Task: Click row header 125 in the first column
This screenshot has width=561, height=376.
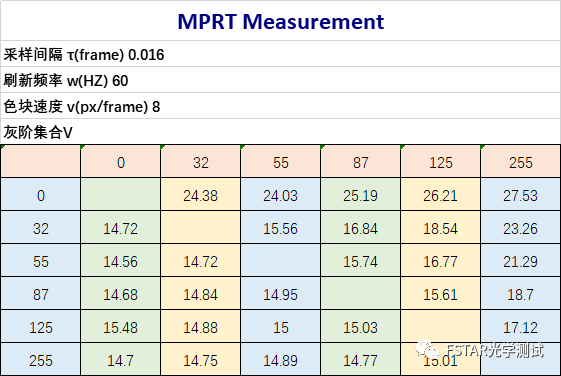Action: point(41,327)
